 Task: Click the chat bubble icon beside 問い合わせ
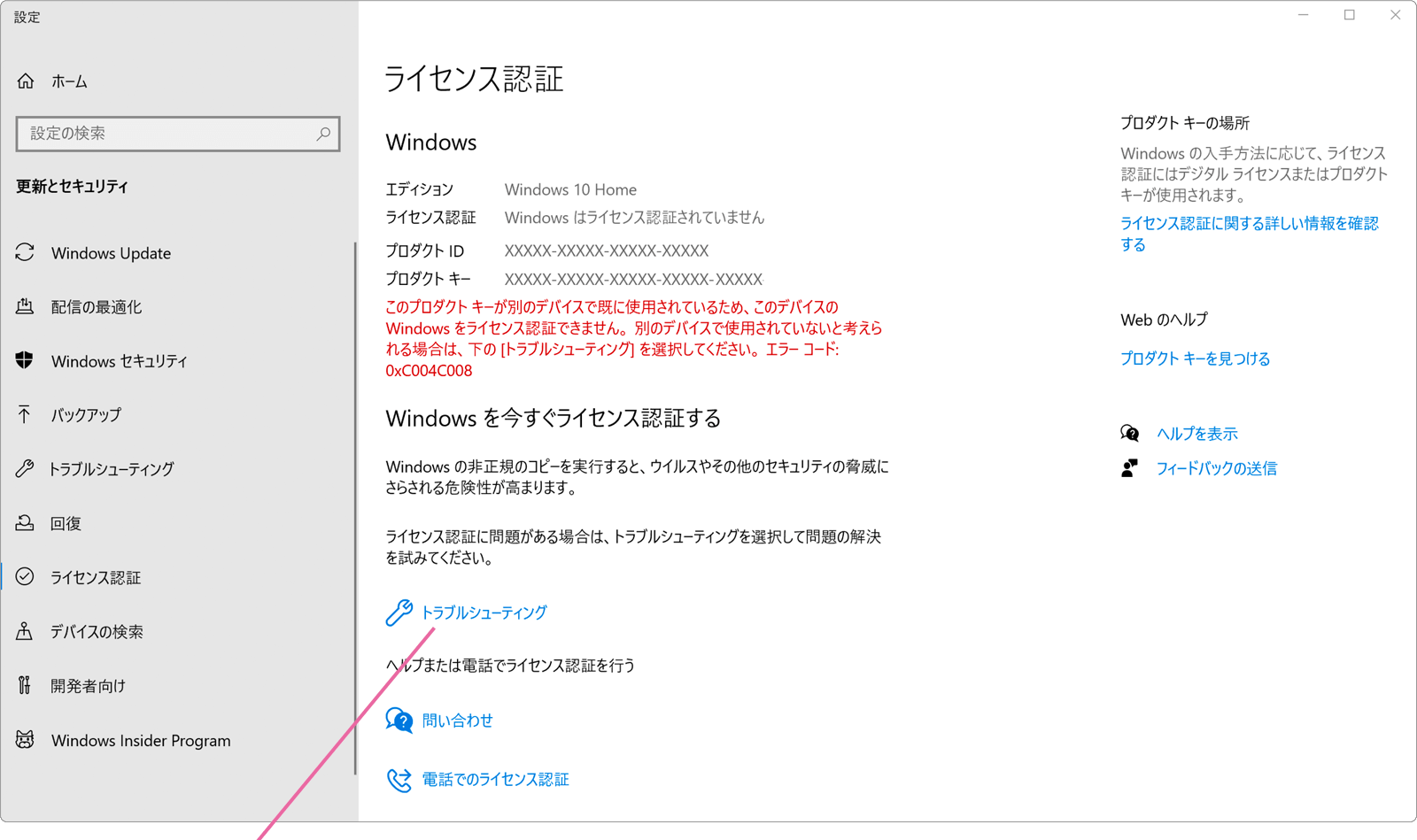pos(399,721)
